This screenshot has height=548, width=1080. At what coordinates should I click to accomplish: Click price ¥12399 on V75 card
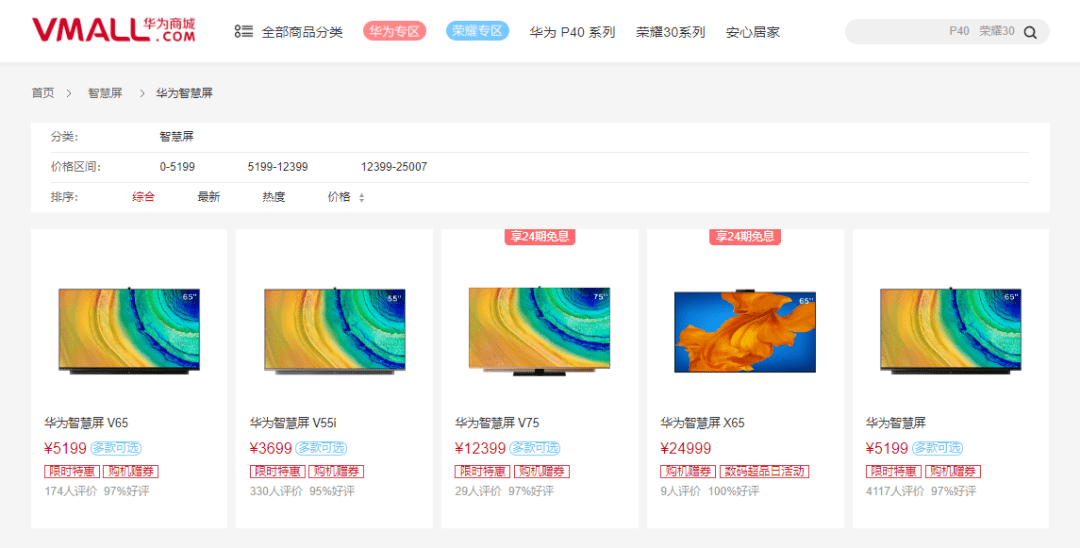[x=480, y=448]
